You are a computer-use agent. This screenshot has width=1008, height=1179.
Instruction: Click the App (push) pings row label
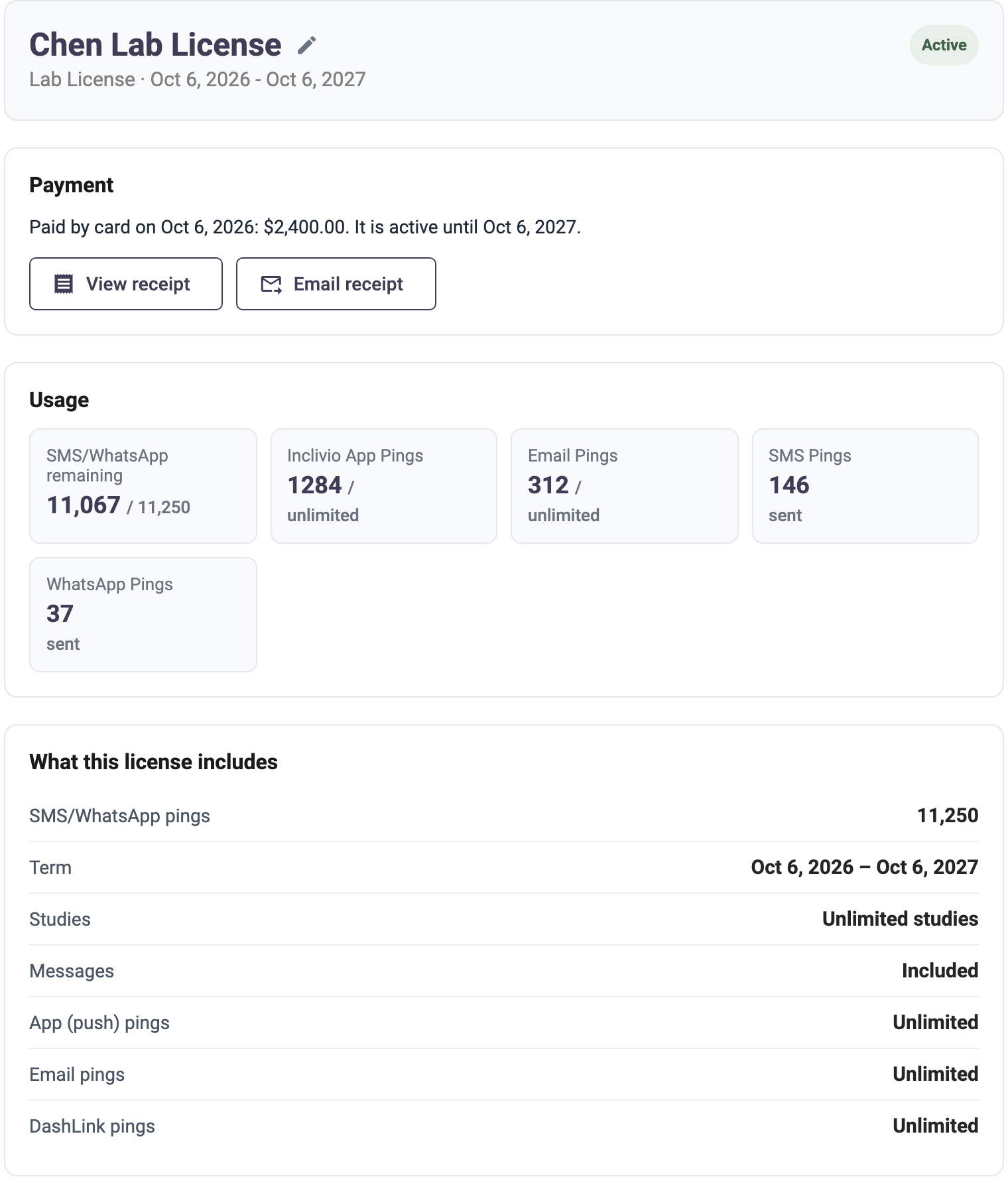click(99, 1023)
